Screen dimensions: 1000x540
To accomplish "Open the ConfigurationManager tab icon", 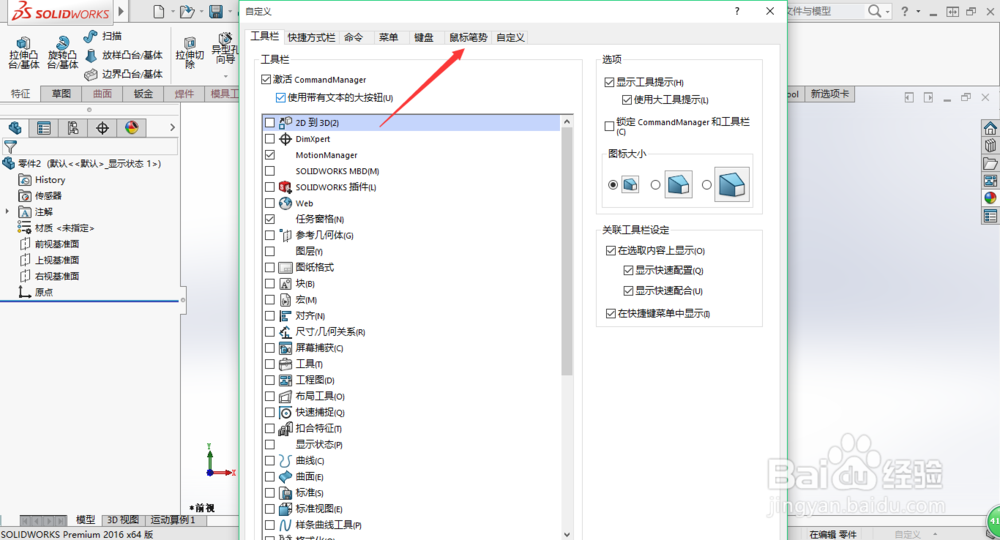I will (73, 128).
